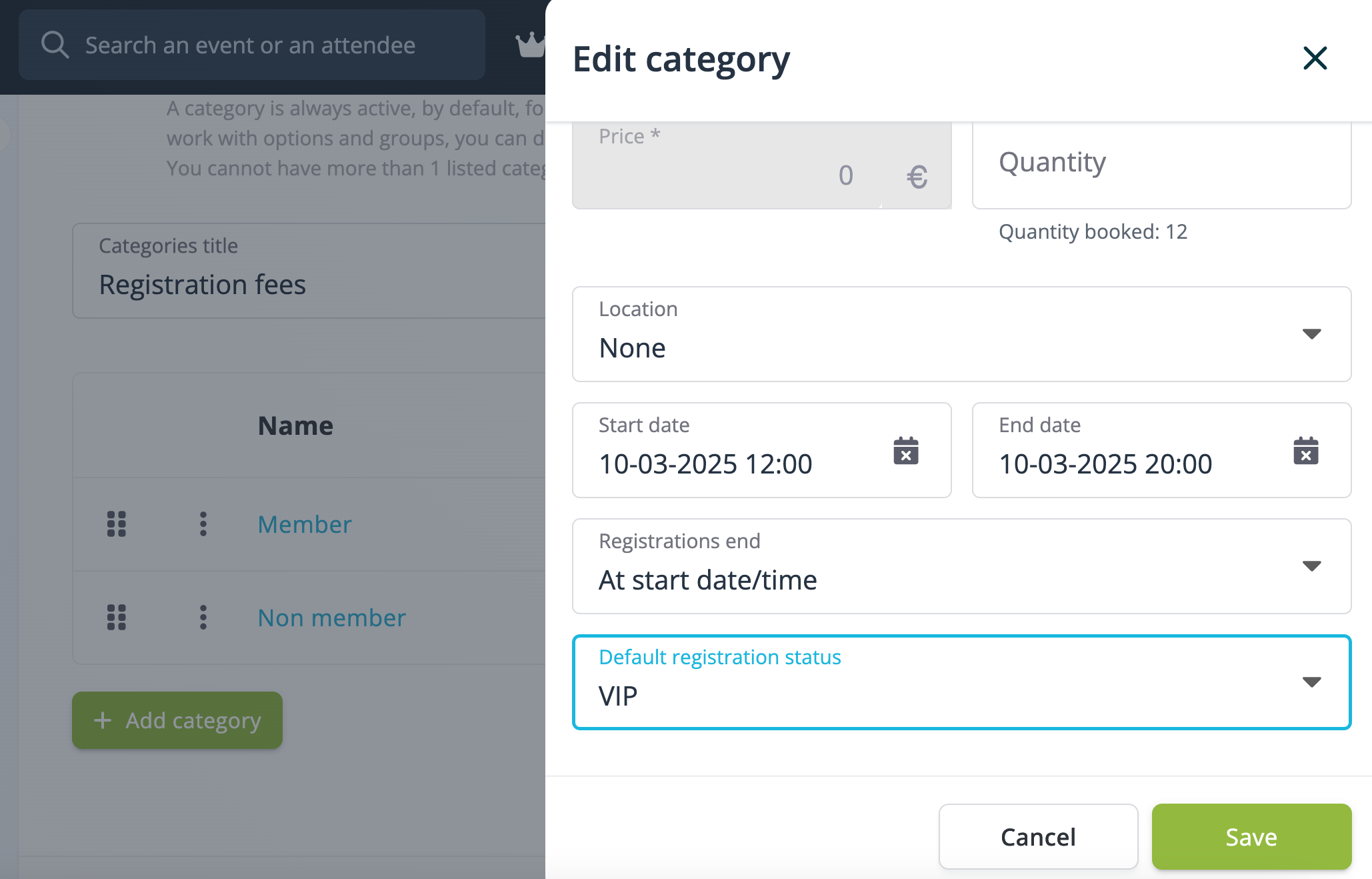Click the event search box
The width and height of the screenshot is (1372, 879).
[x=251, y=45]
